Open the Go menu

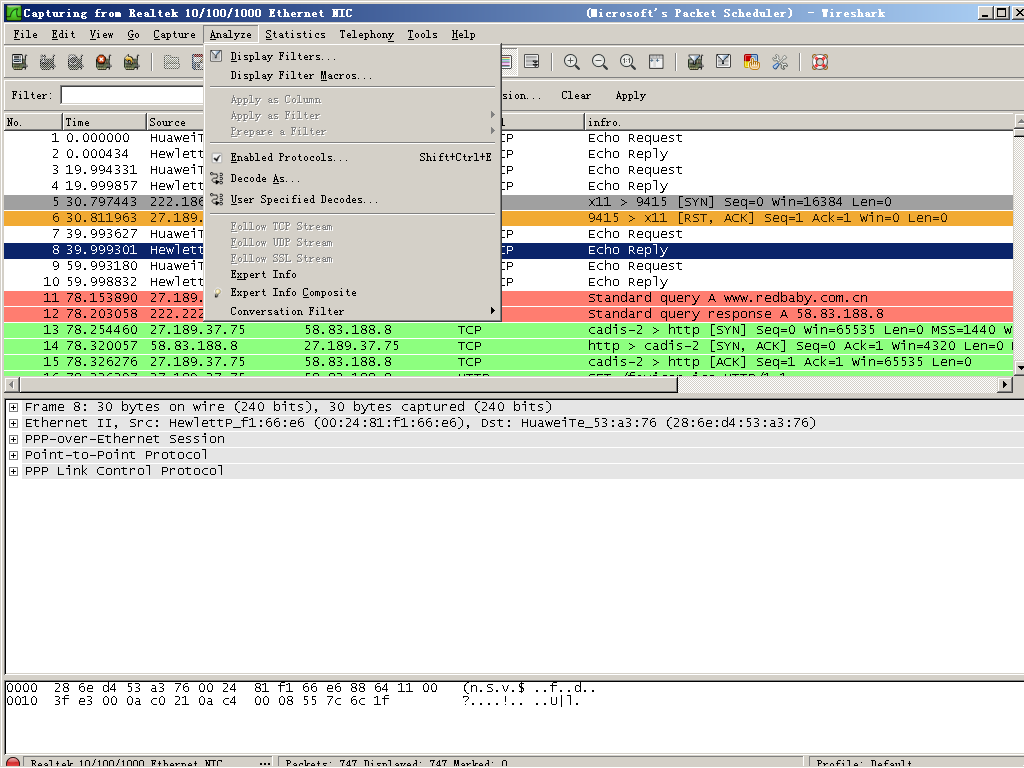tap(133, 35)
